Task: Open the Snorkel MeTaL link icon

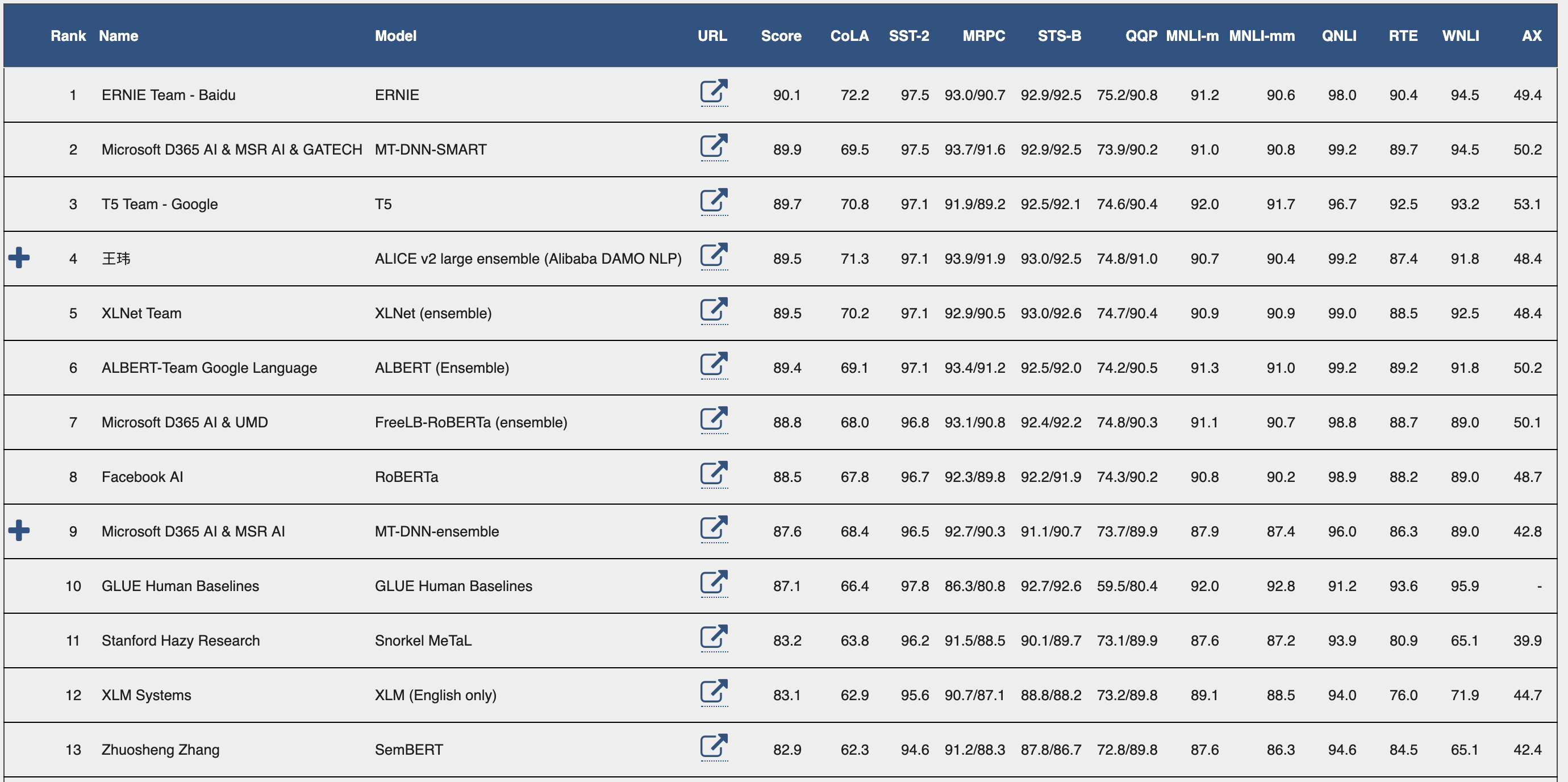Action: (714, 638)
